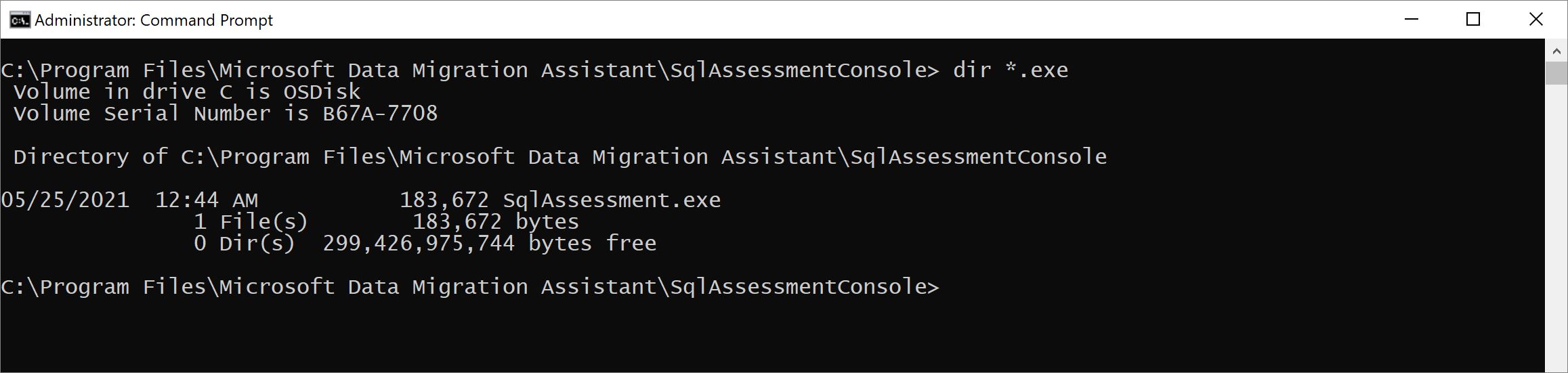The image size is (1568, 373).
Task: Click the Command Prompt system menu icon
Action: click(x=20, y=20)
